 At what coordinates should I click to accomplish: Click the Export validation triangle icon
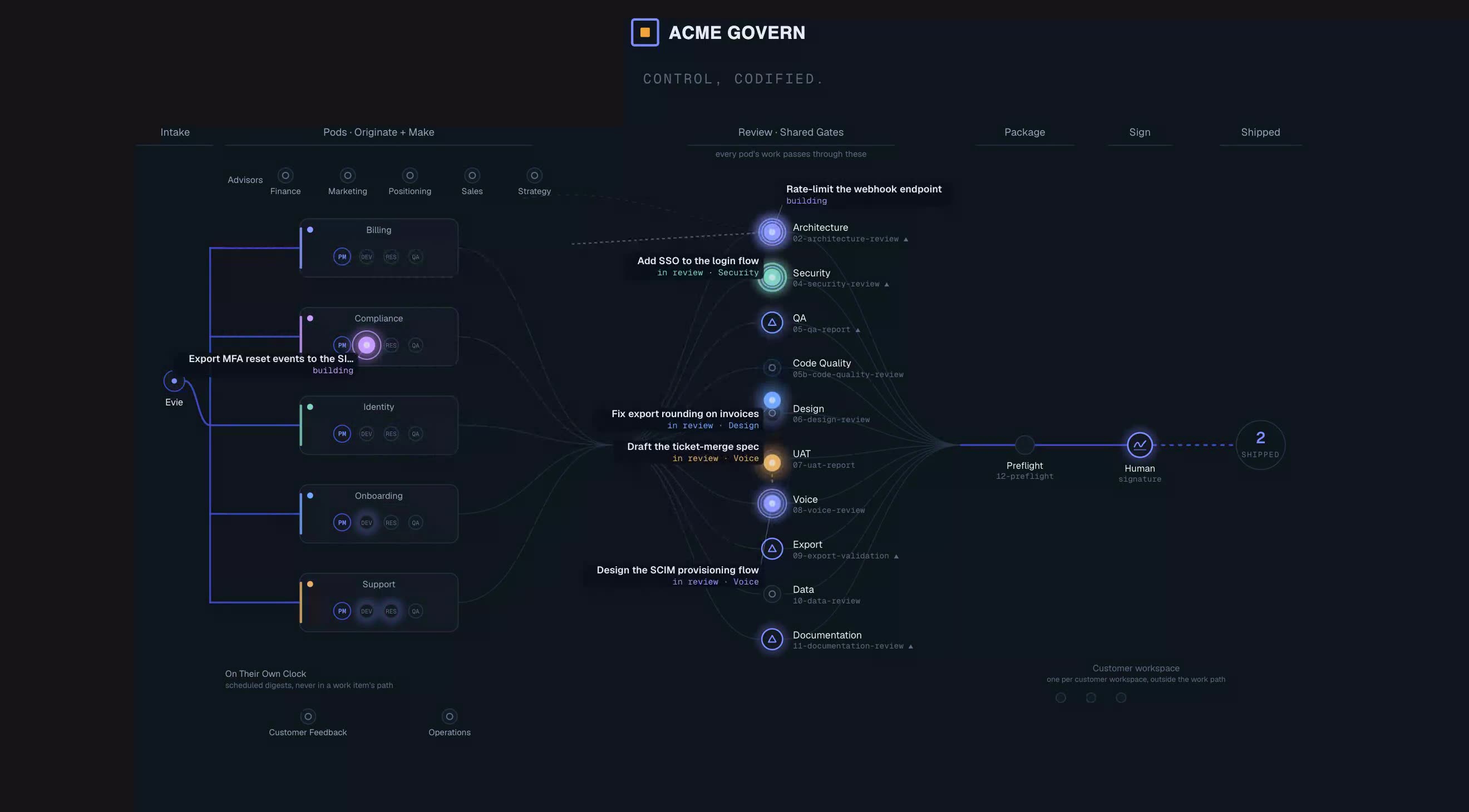pyautogui.click(x=772, y=549)
